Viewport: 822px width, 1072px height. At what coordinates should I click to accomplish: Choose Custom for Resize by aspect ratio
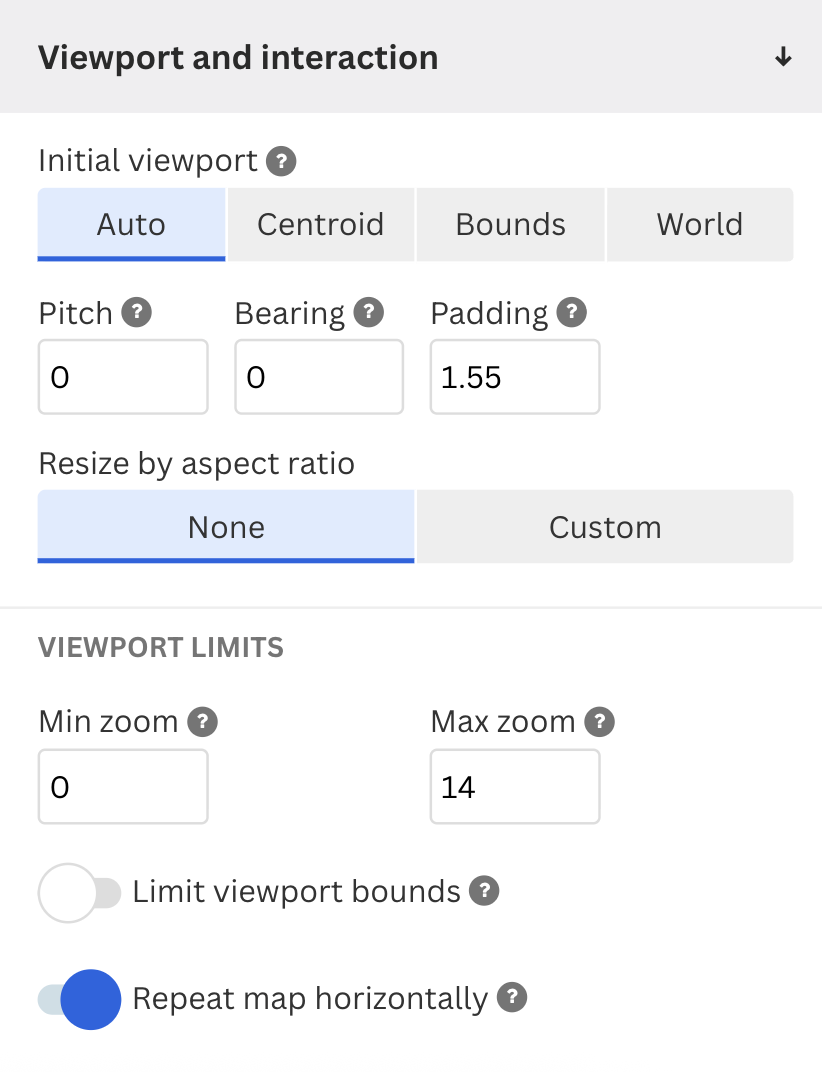605,527
